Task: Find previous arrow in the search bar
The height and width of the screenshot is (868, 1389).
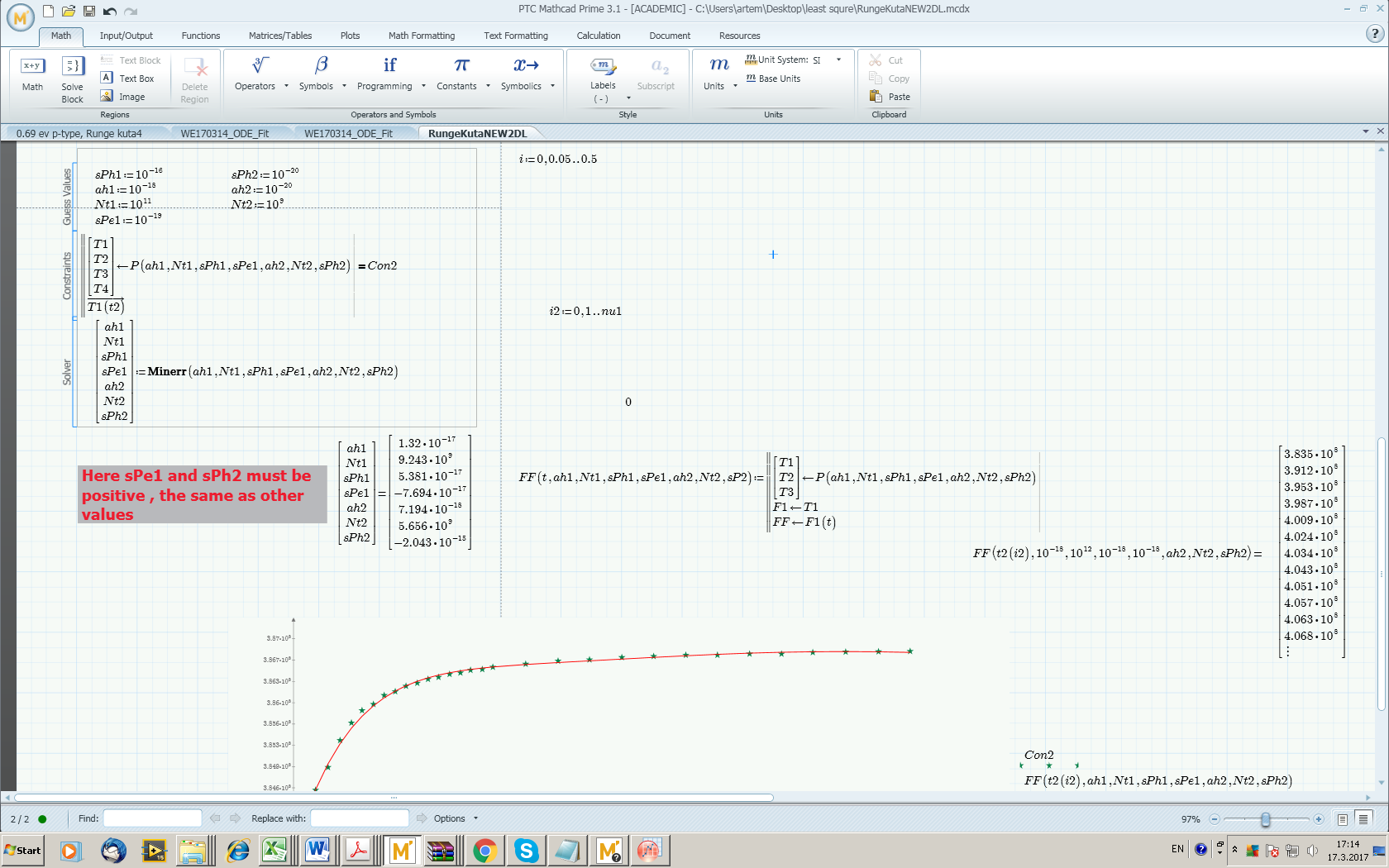Action: click(215, 818)
